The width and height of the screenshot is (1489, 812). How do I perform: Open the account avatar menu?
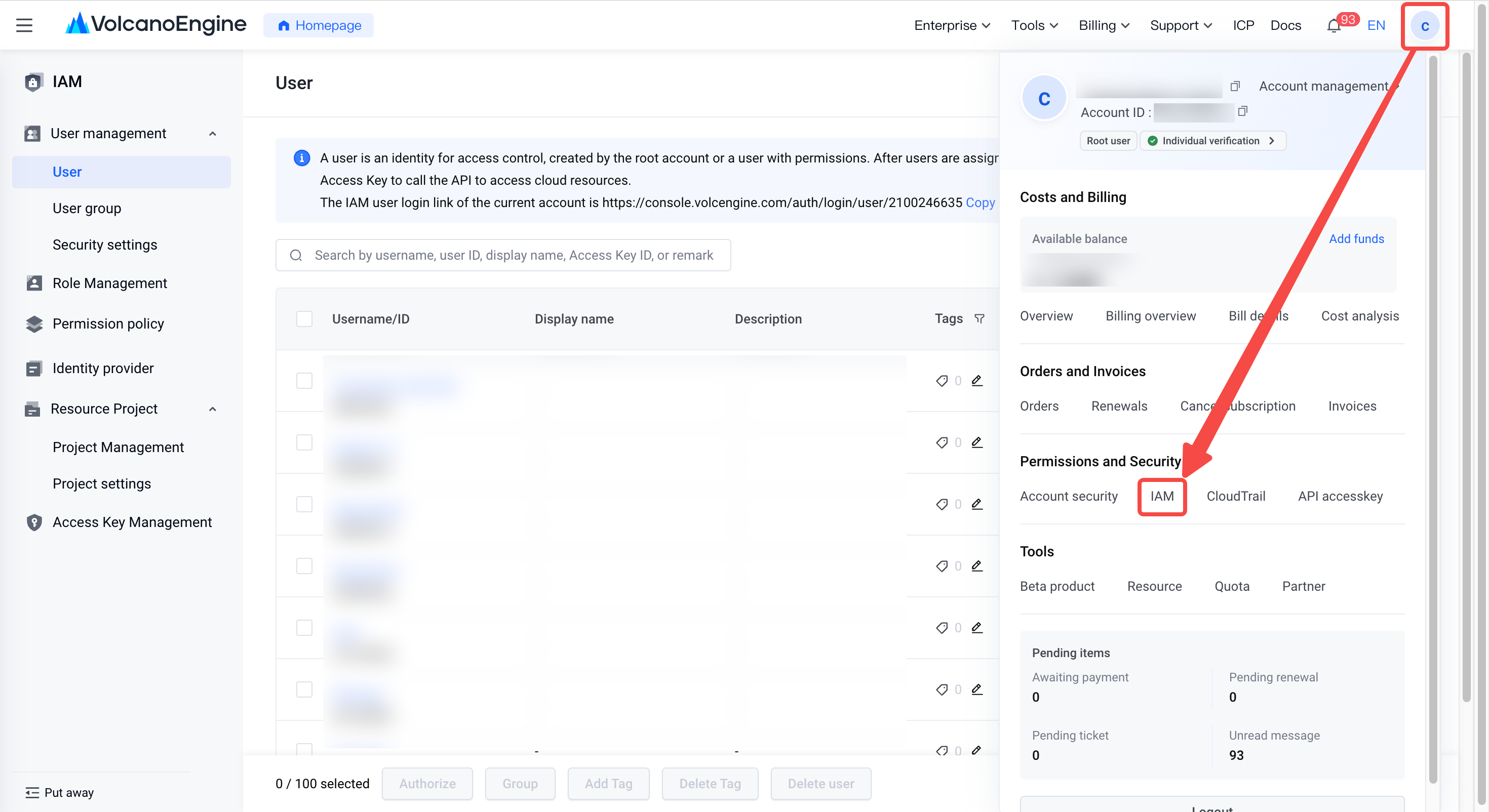click(1424, 26)
